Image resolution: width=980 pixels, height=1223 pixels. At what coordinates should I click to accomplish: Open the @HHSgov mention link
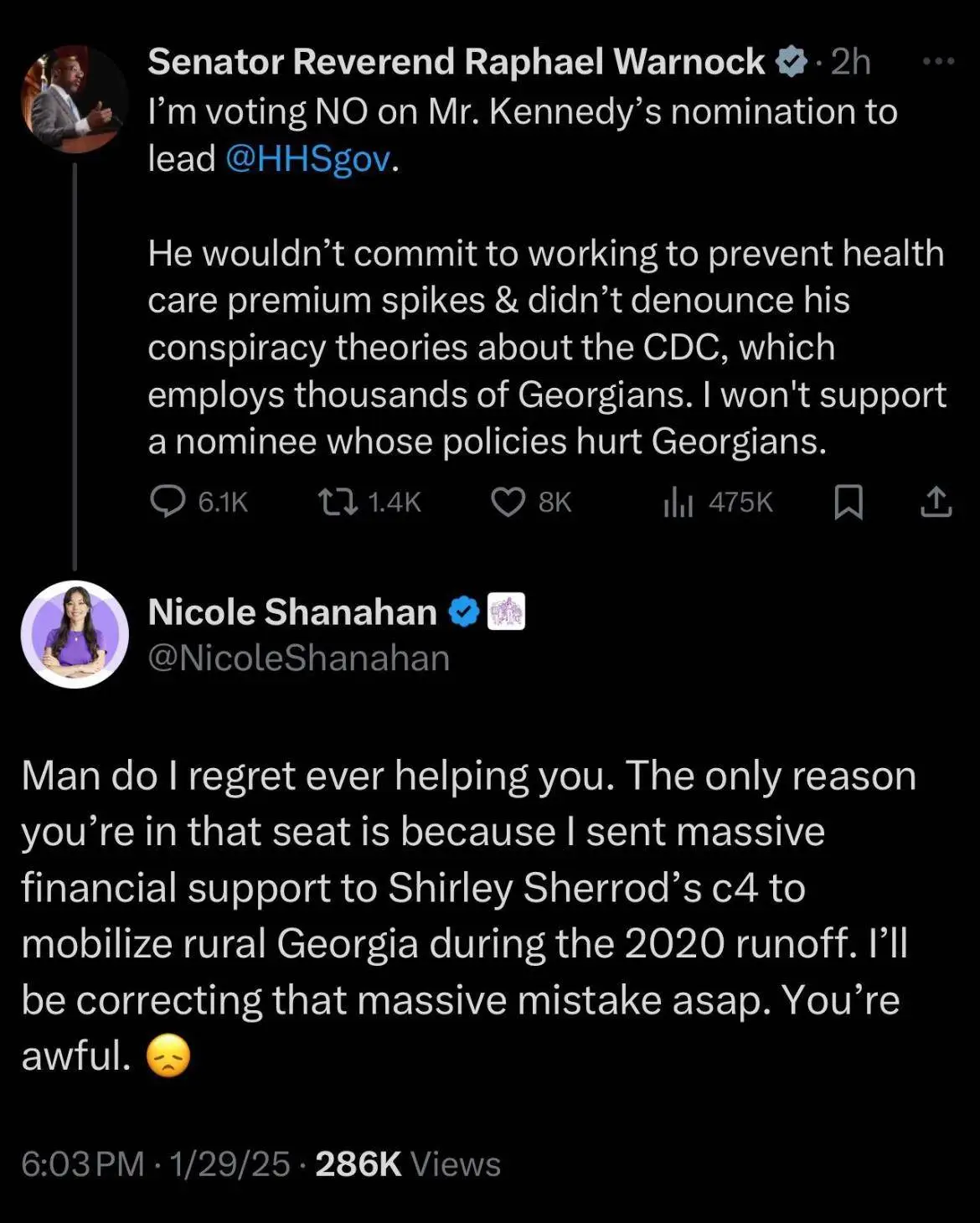pos(307,158)
